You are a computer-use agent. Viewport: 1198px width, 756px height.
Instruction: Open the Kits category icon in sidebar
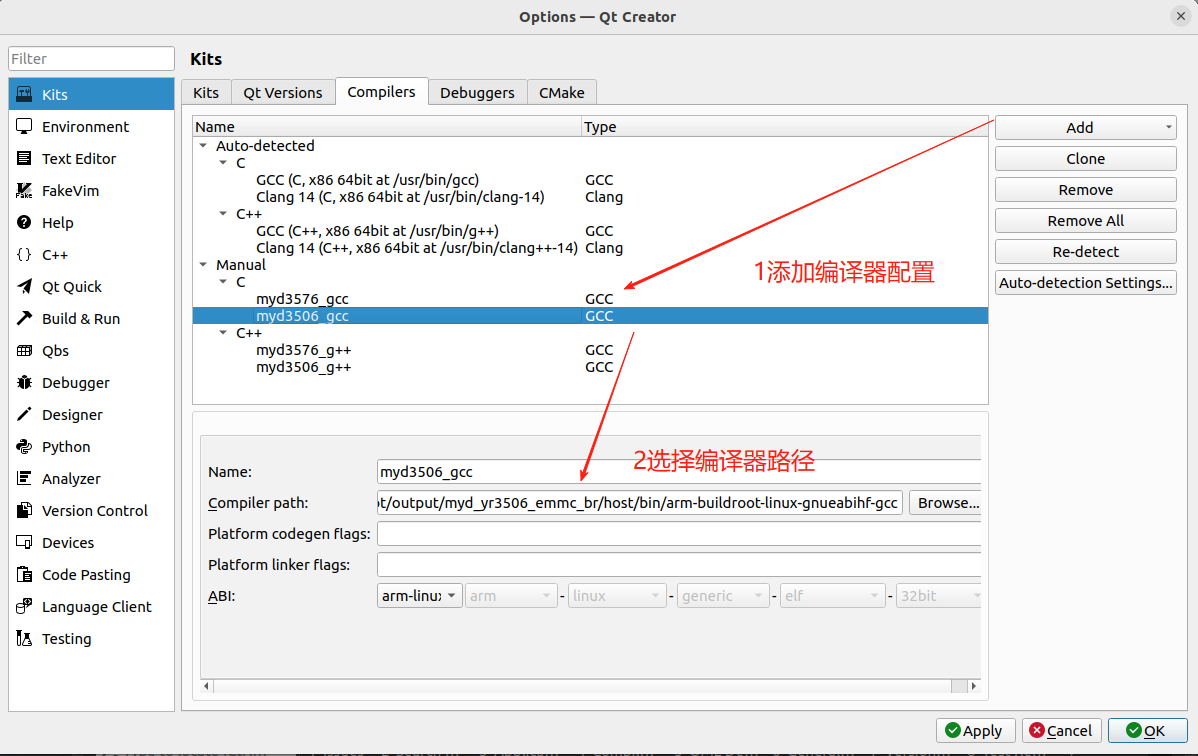click(24, 94)
